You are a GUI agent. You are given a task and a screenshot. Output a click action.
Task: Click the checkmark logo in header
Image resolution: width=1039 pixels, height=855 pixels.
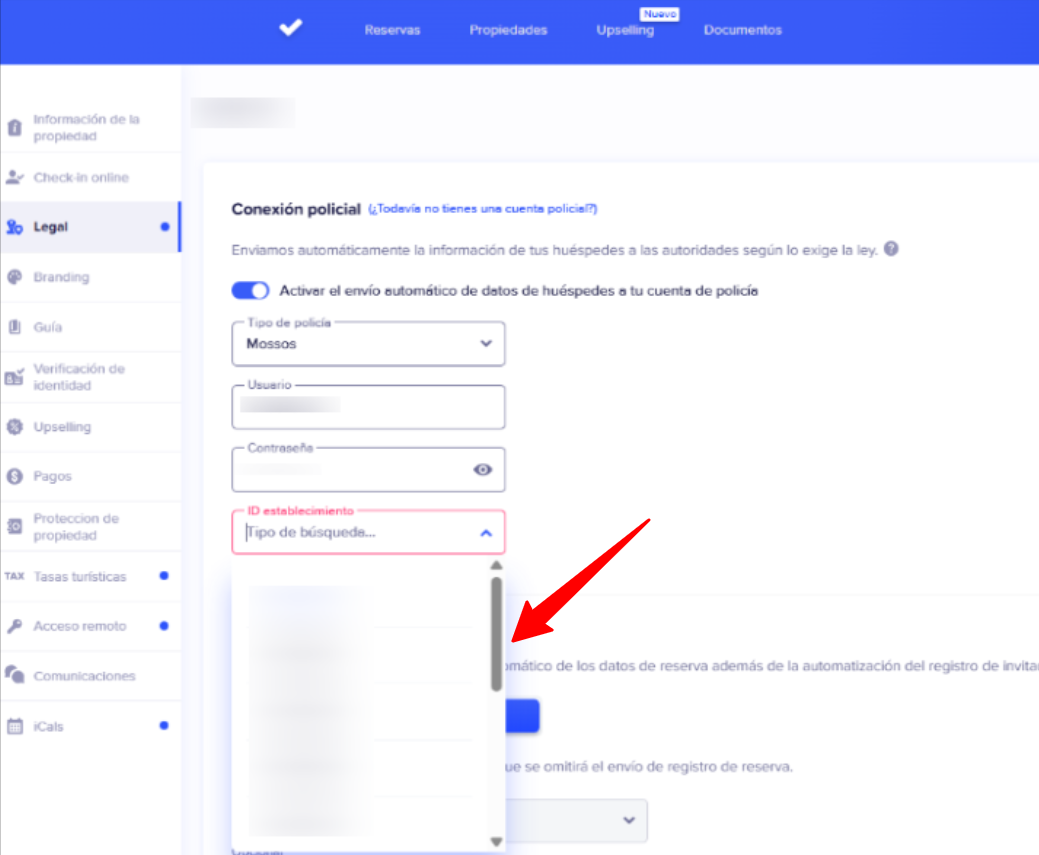290,29
